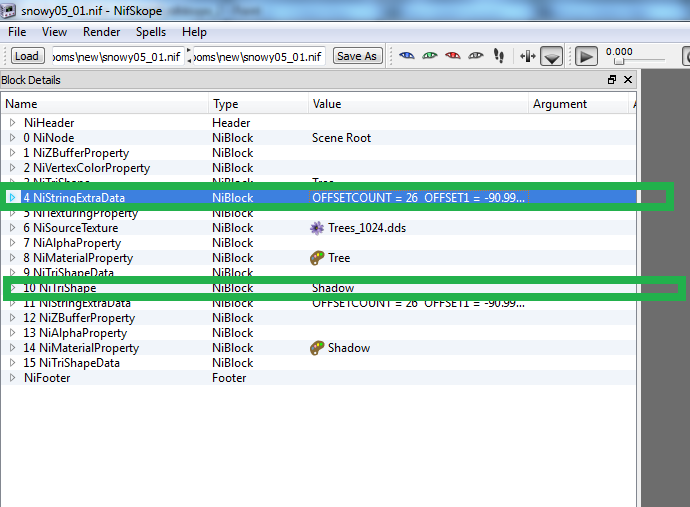Click the Name column header
This screenshot has width=690, height=507.
pos(105,104)
